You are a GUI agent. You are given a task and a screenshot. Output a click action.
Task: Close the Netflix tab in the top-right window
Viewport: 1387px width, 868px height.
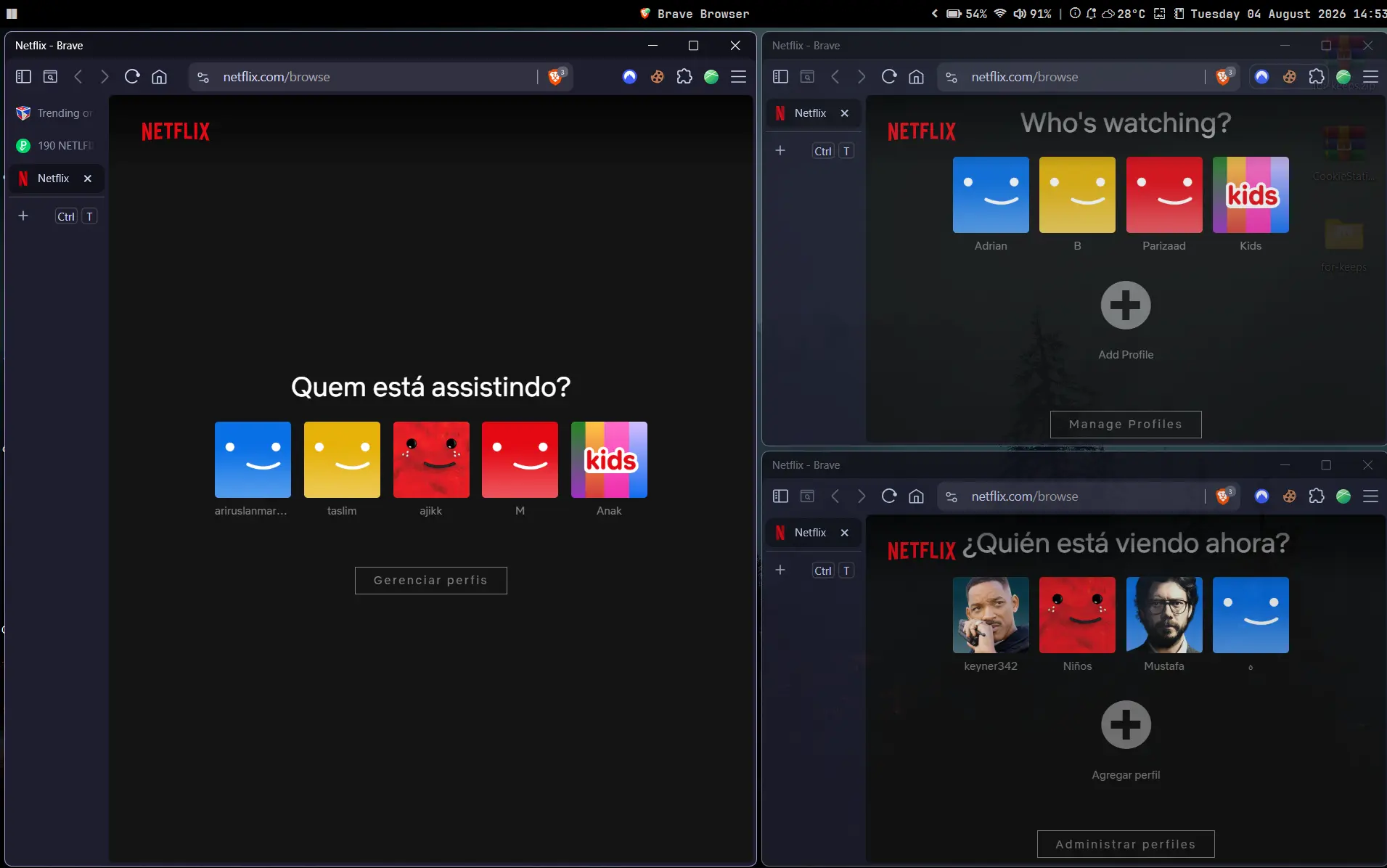pyautogui.click(x=845, y=113)
